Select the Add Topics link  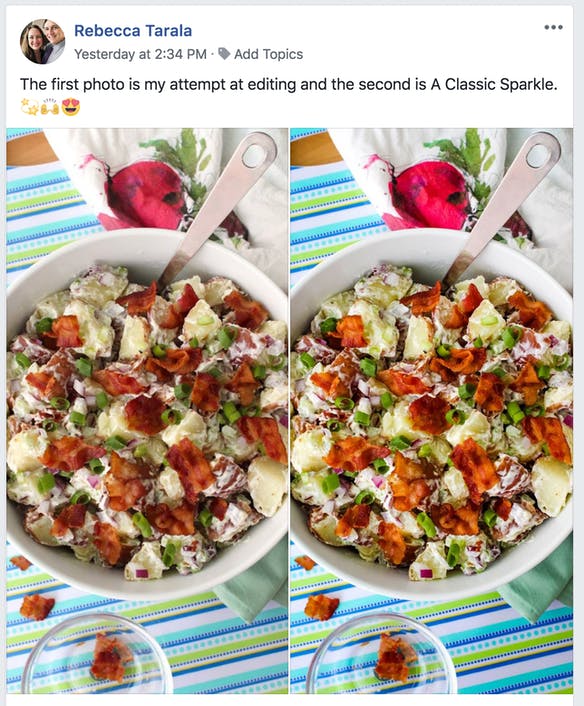click(x=268, y=54)
